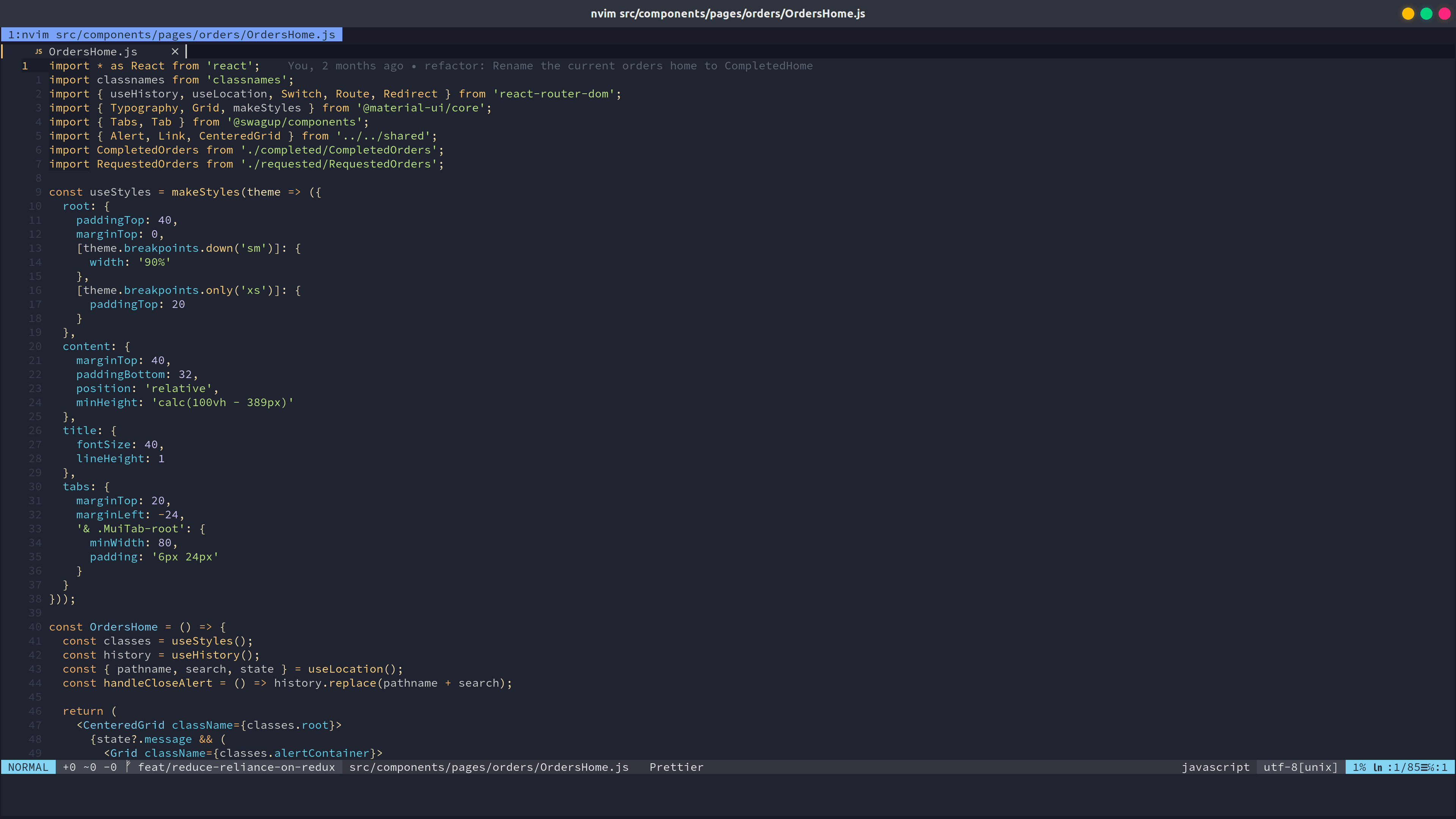The width and height of the screenshot is (1456, 819).
Task: Toggle the Prettier formatter status item
Action: click(x=676, y=767)
